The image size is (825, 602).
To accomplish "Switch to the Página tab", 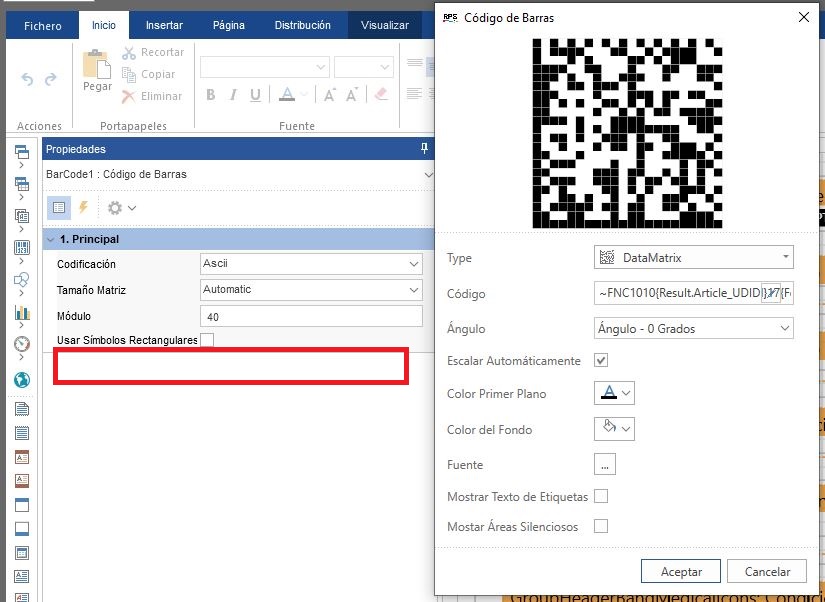I will [228, 25].
